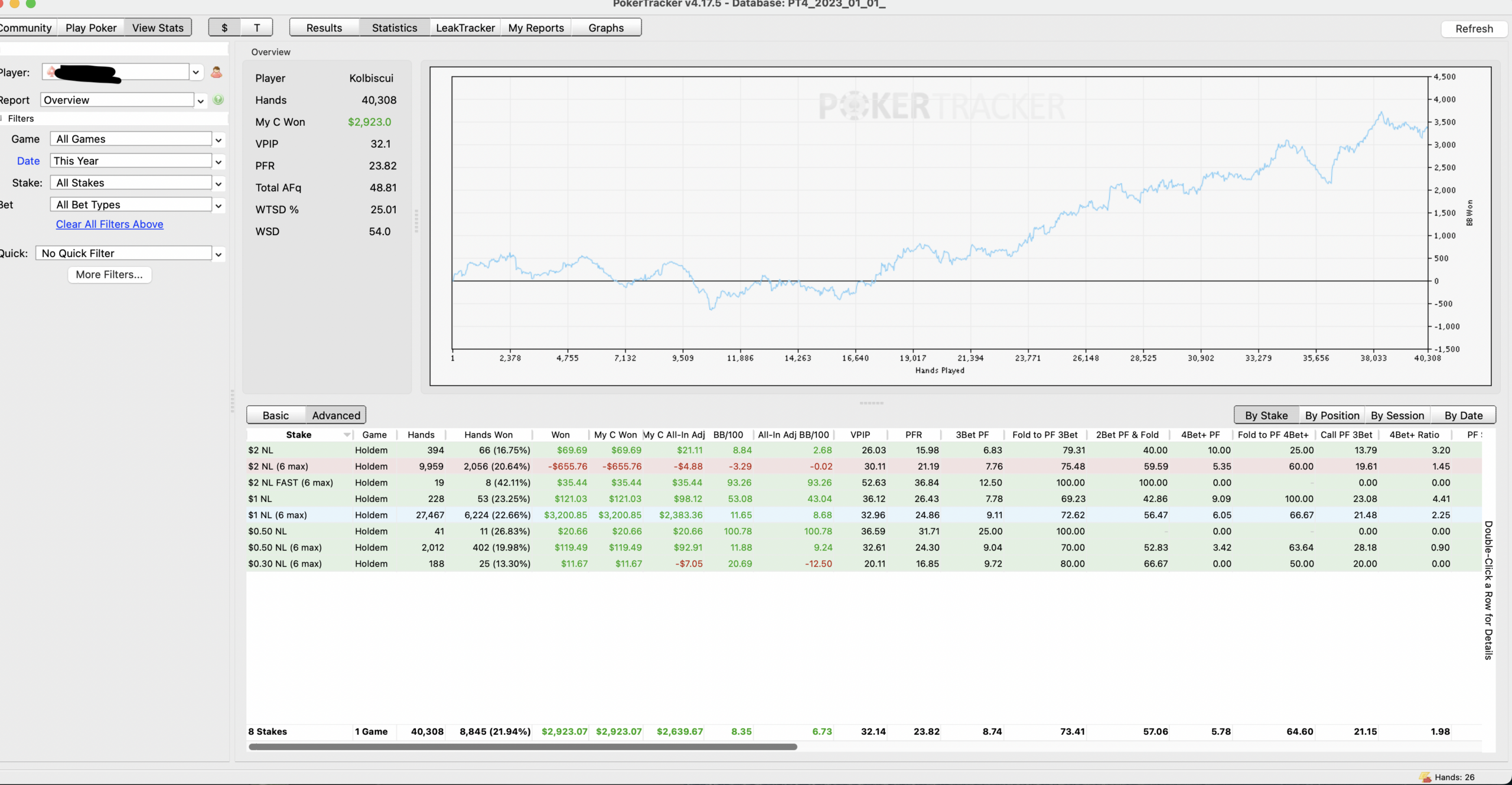
Task: Click Clear All Filters Above link
Action: pos(110,224)
